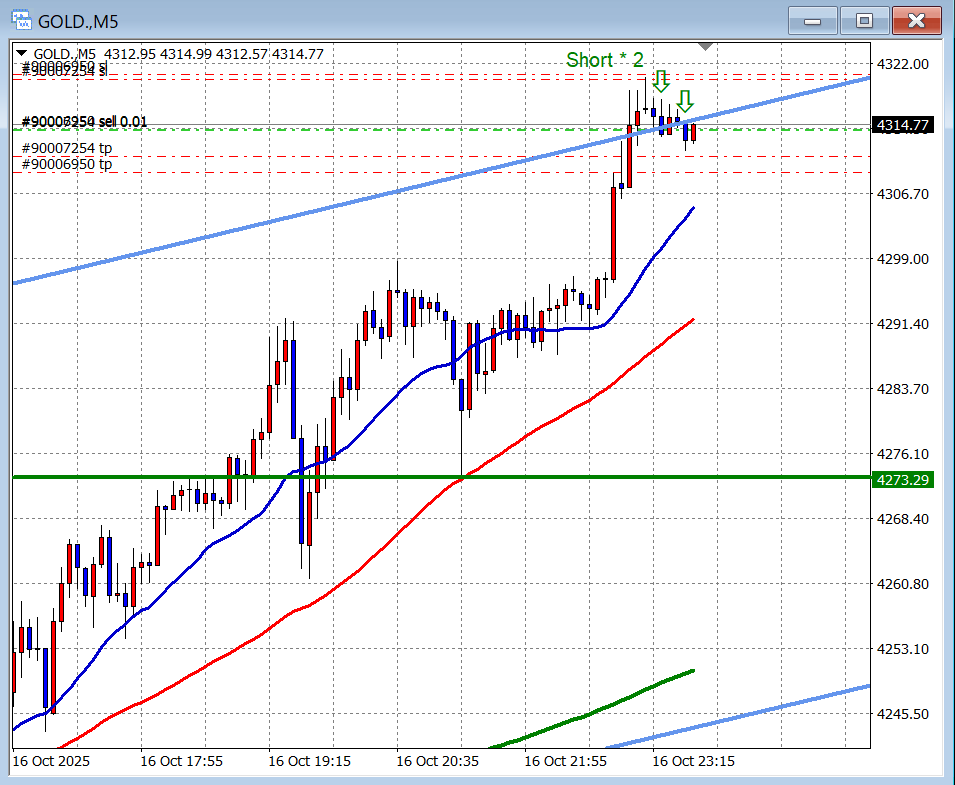Click the second green down arrow marker
The height and width of the screenshot is (785, 955).
tap(684, 100)
